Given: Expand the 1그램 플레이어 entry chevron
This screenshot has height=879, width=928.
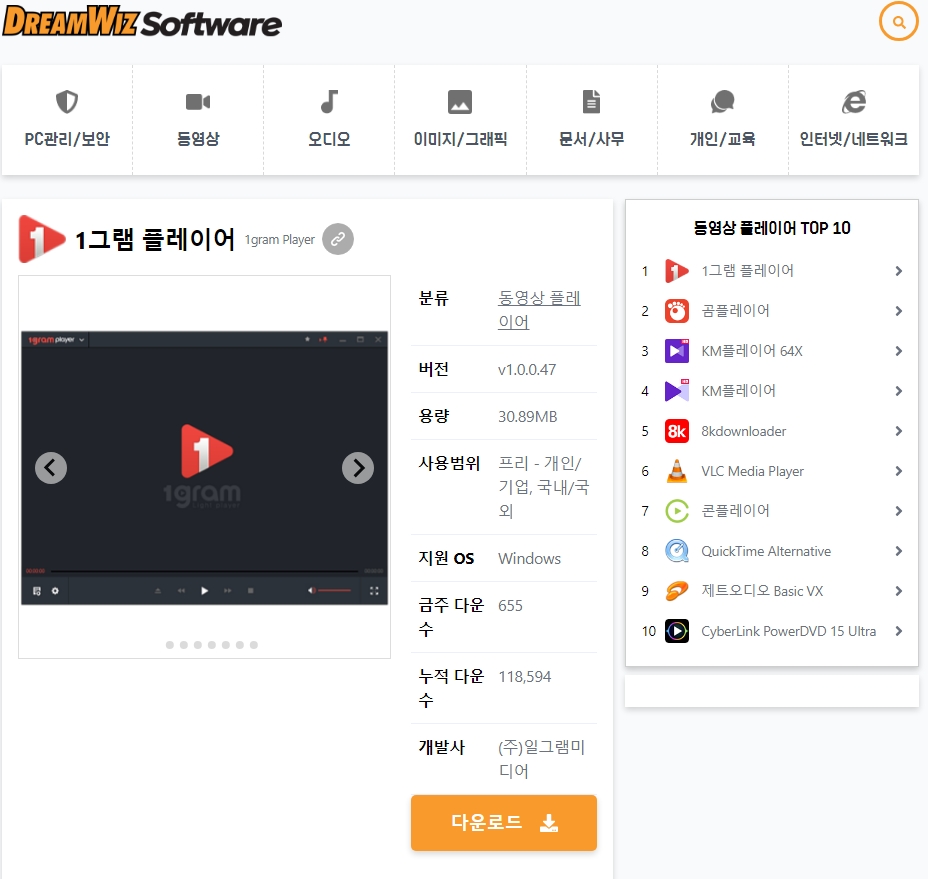Looking at the screenshot, I should [x=897, y=271].
